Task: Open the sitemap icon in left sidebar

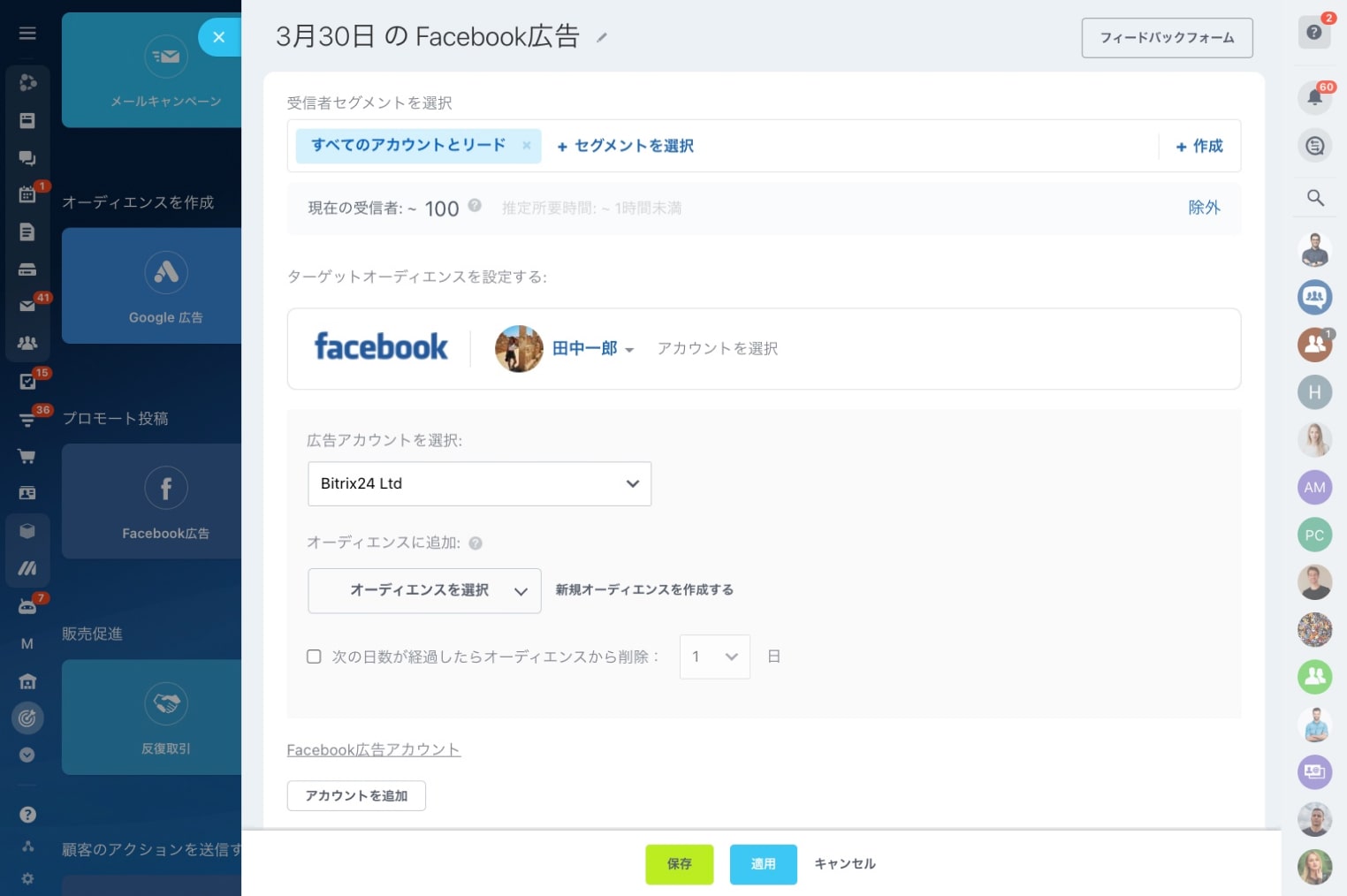Action: click(27, 847)
